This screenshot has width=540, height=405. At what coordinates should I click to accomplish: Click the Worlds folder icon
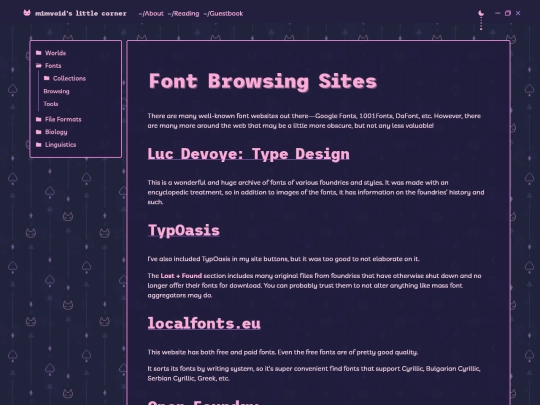click(39, 53)
